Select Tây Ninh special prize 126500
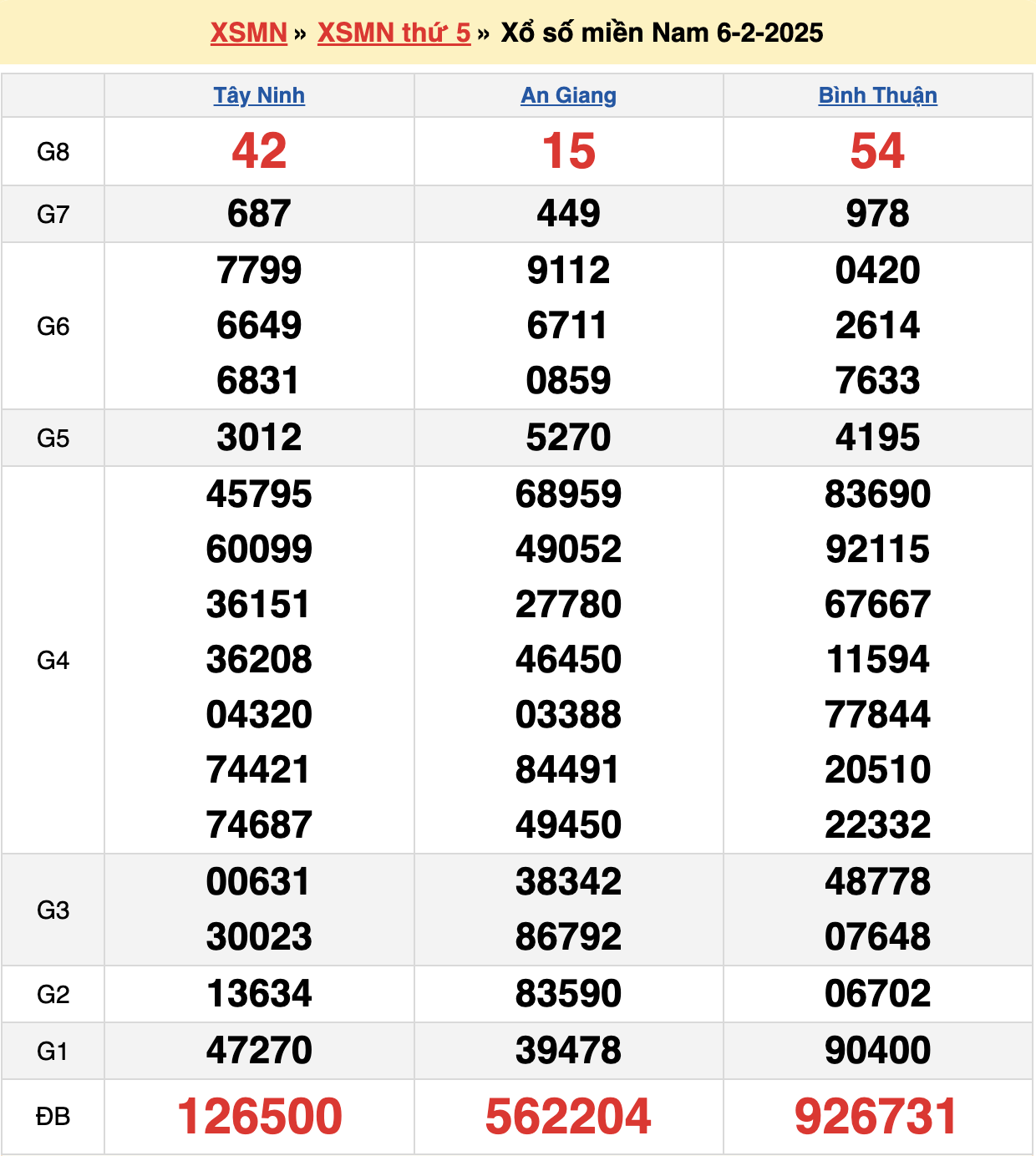Screen dimensions: 1036x1156 [259, 1117]
